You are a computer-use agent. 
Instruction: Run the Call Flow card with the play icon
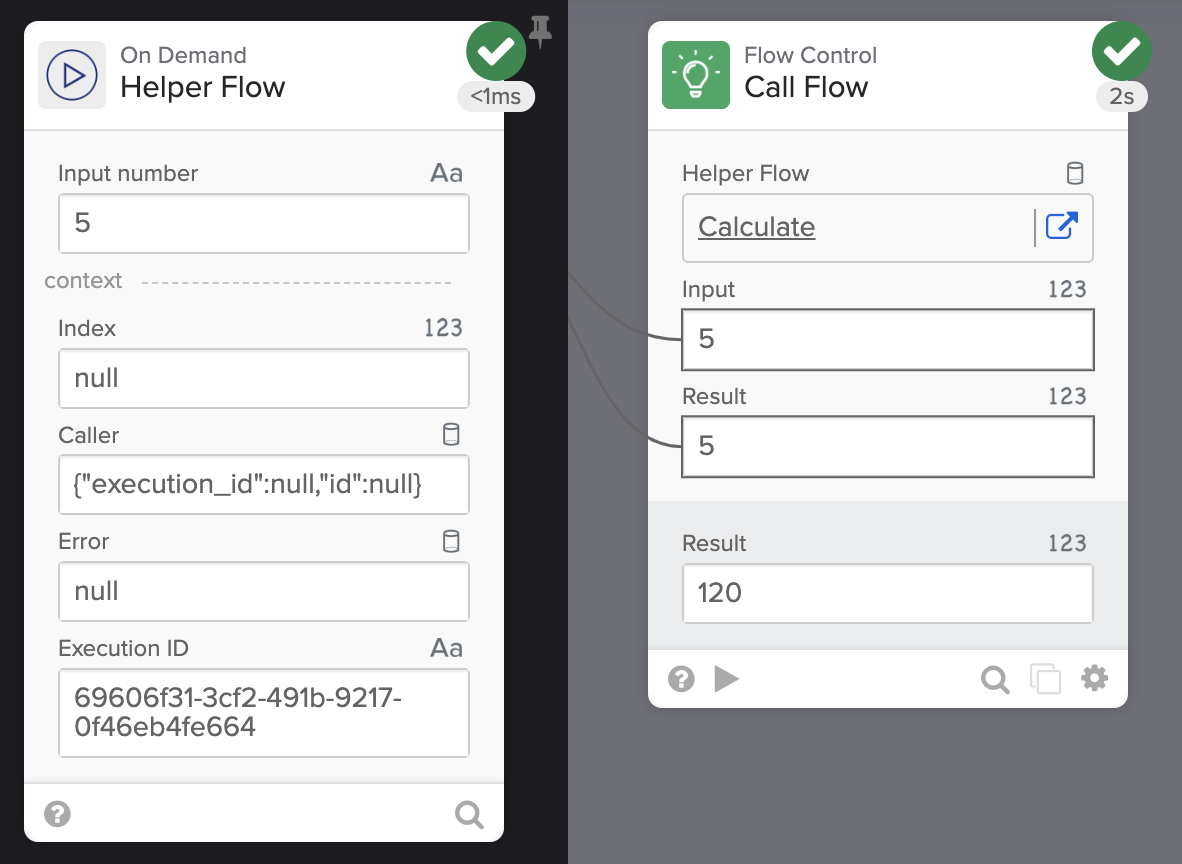(727, 679)
